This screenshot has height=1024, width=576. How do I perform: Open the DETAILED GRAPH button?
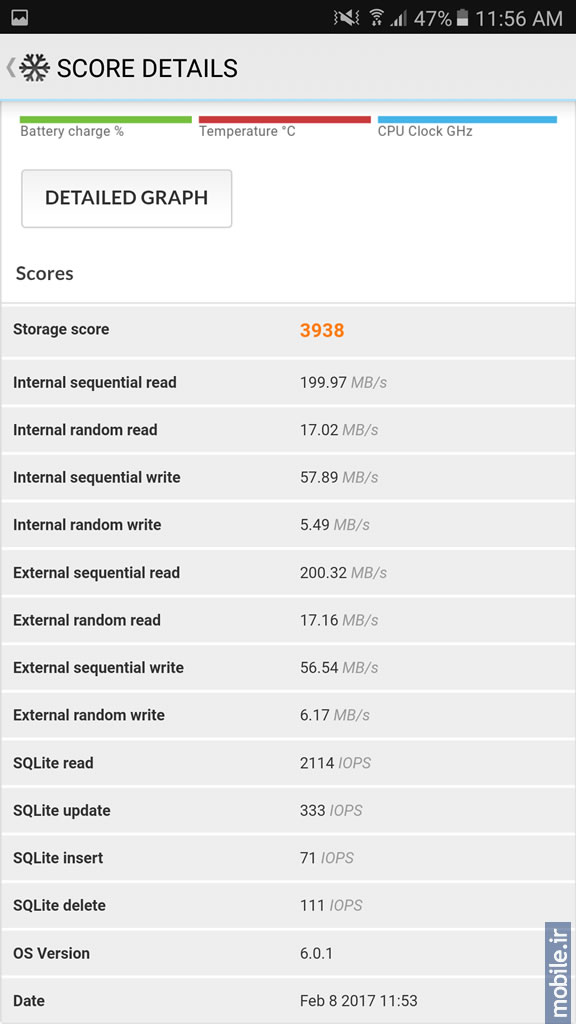click(x=127, y=199)
